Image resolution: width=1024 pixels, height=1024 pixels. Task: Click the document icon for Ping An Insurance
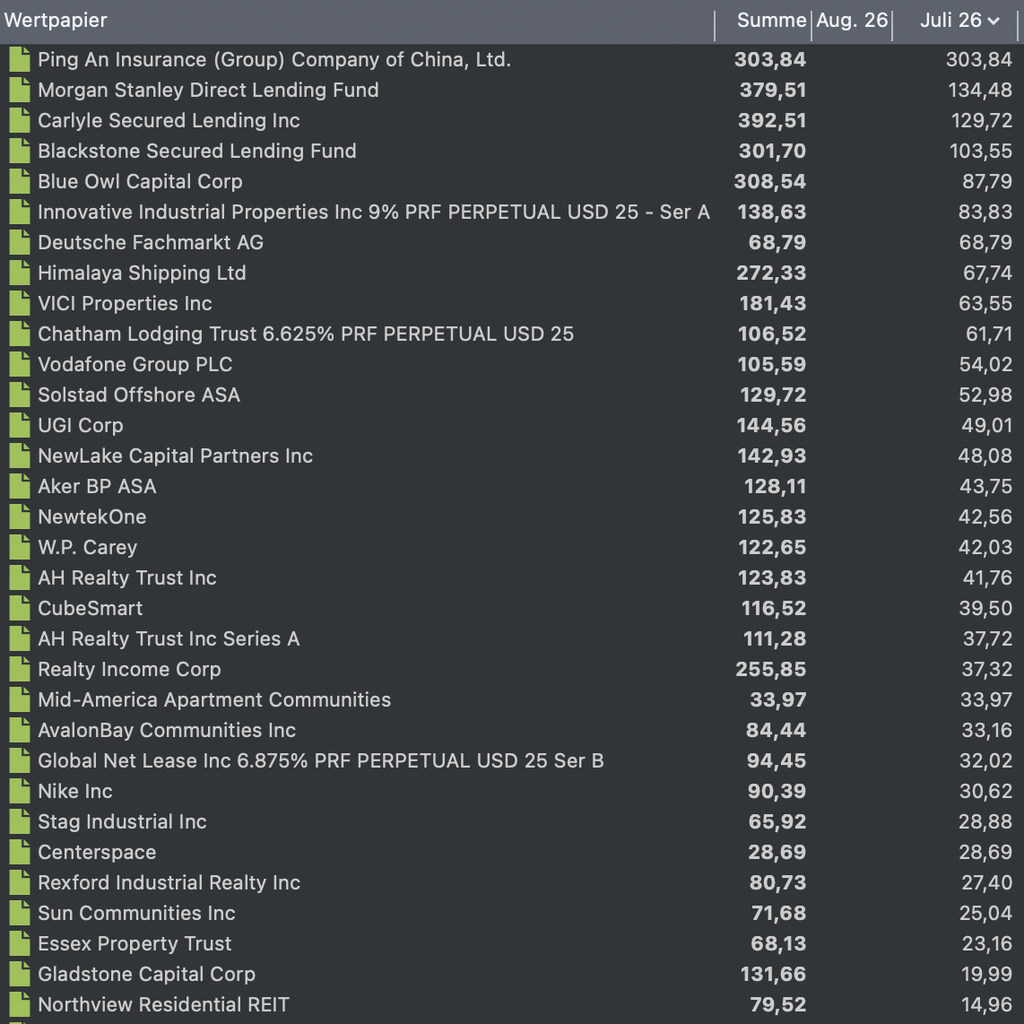click(20, 59)
